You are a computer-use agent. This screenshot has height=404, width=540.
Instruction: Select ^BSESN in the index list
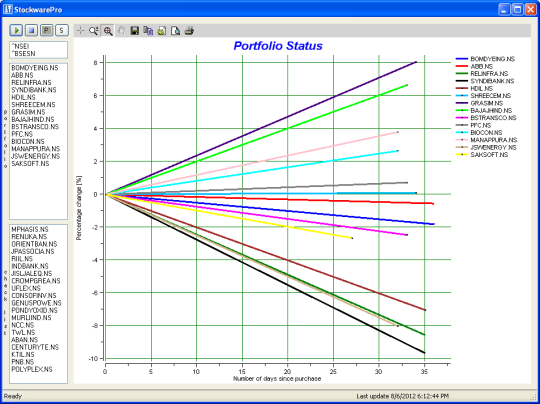pos(23,53)
